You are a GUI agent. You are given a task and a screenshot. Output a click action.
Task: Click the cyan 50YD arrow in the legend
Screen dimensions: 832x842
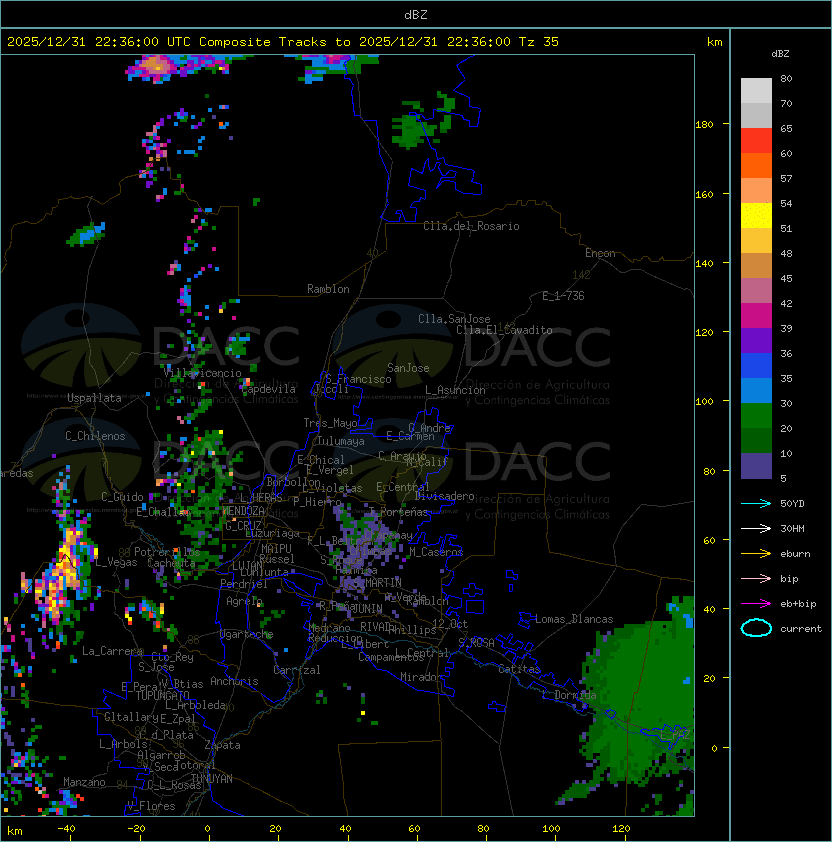point(756,503)
